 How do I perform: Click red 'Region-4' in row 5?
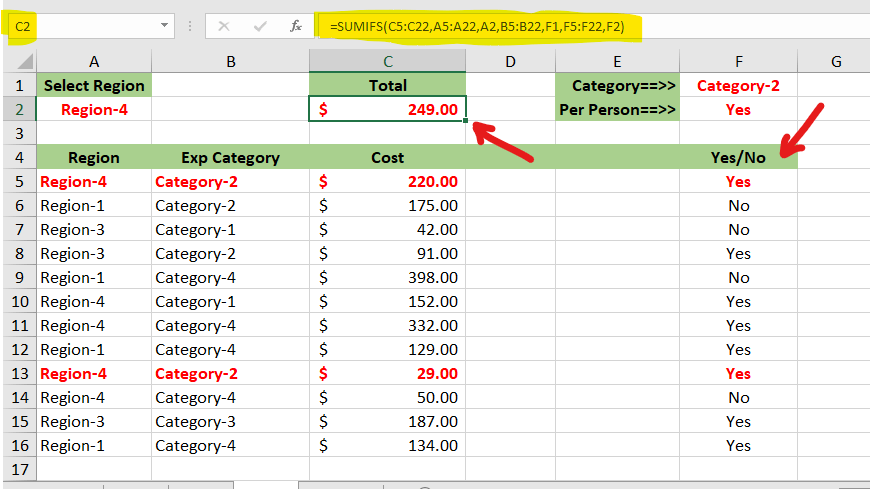pyautogui.click(x=94, y=182)
